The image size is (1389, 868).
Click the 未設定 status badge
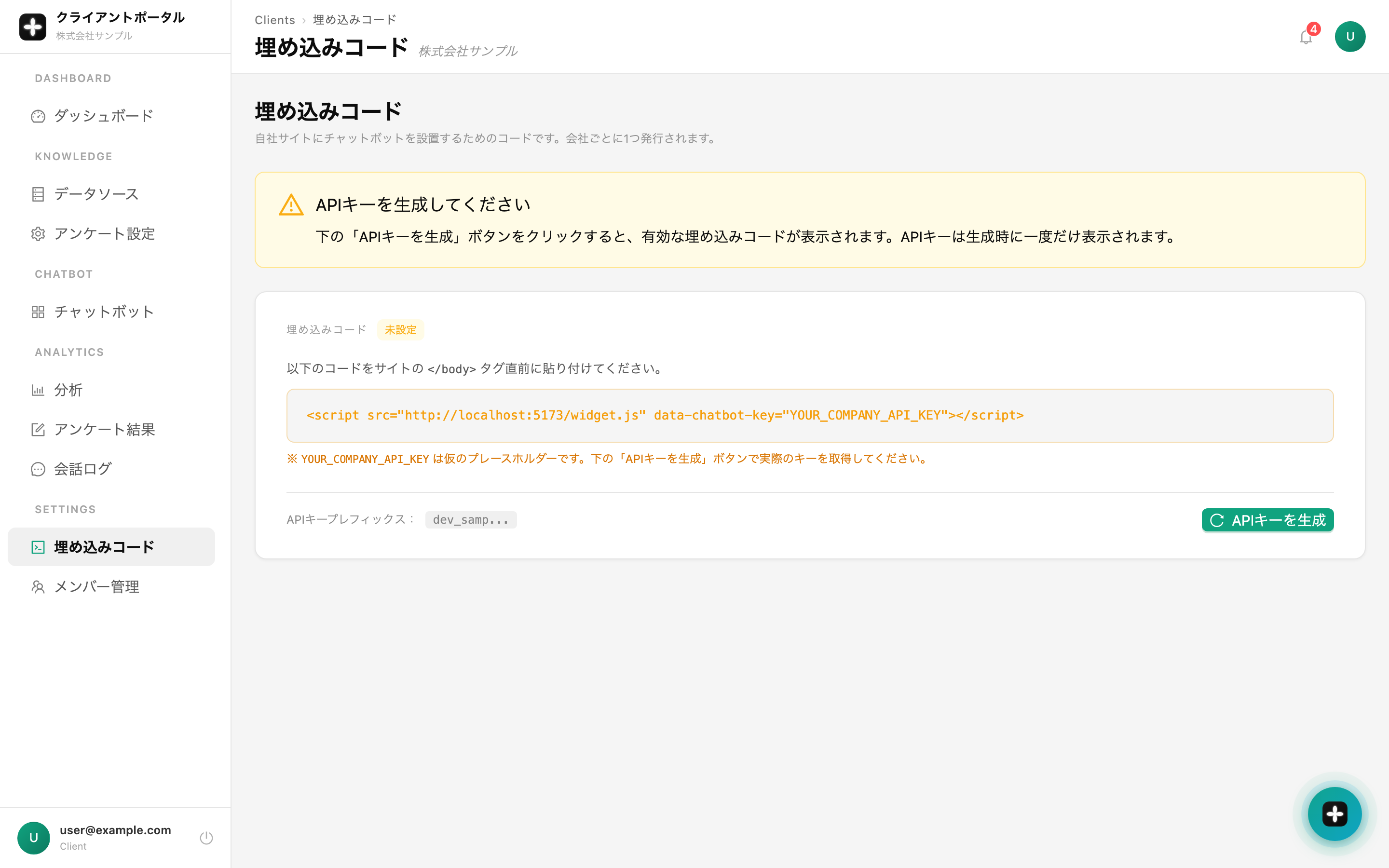[x=401, y=329]
